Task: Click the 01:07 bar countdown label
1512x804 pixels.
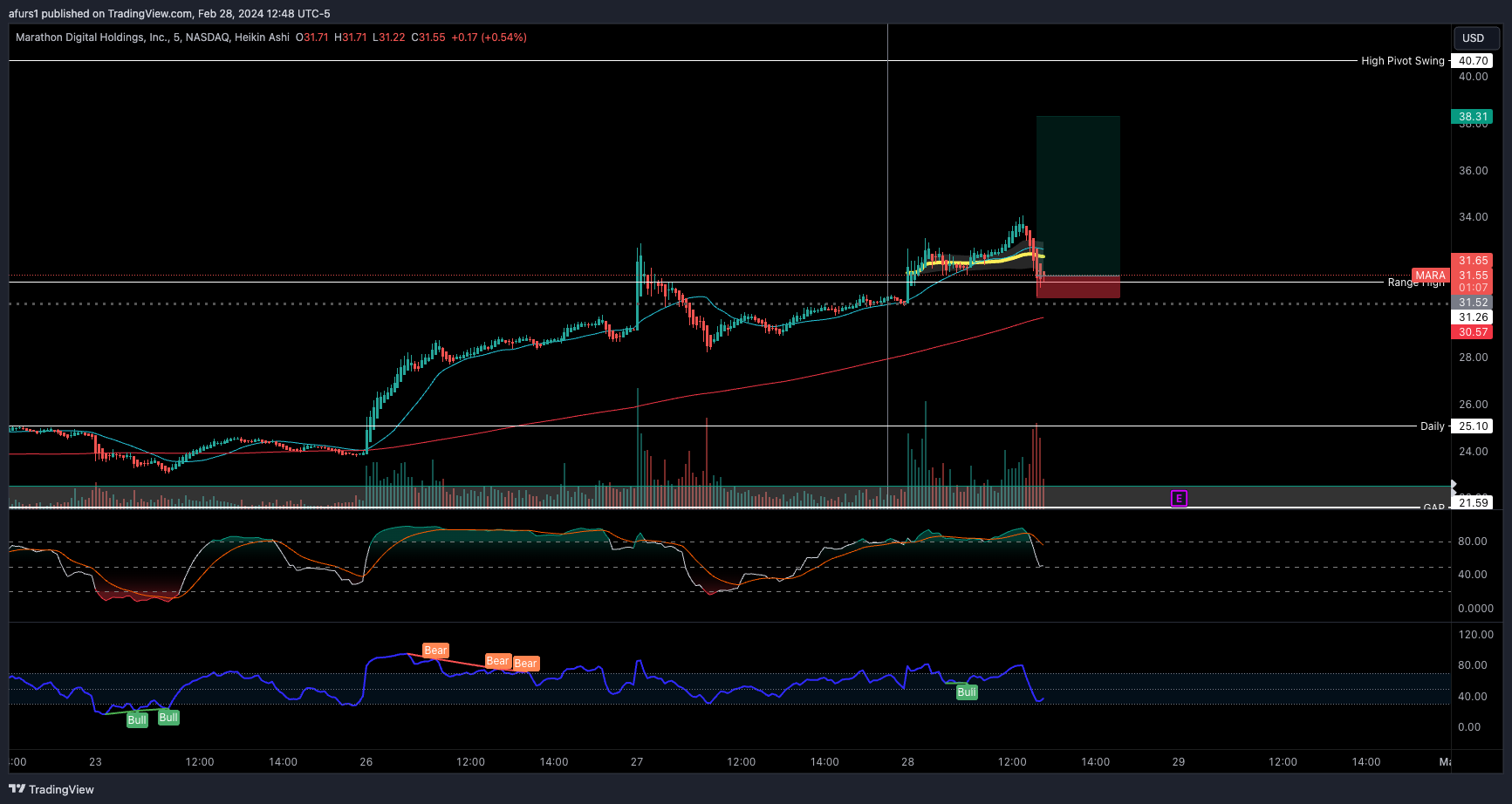Action: (1473, 288)
